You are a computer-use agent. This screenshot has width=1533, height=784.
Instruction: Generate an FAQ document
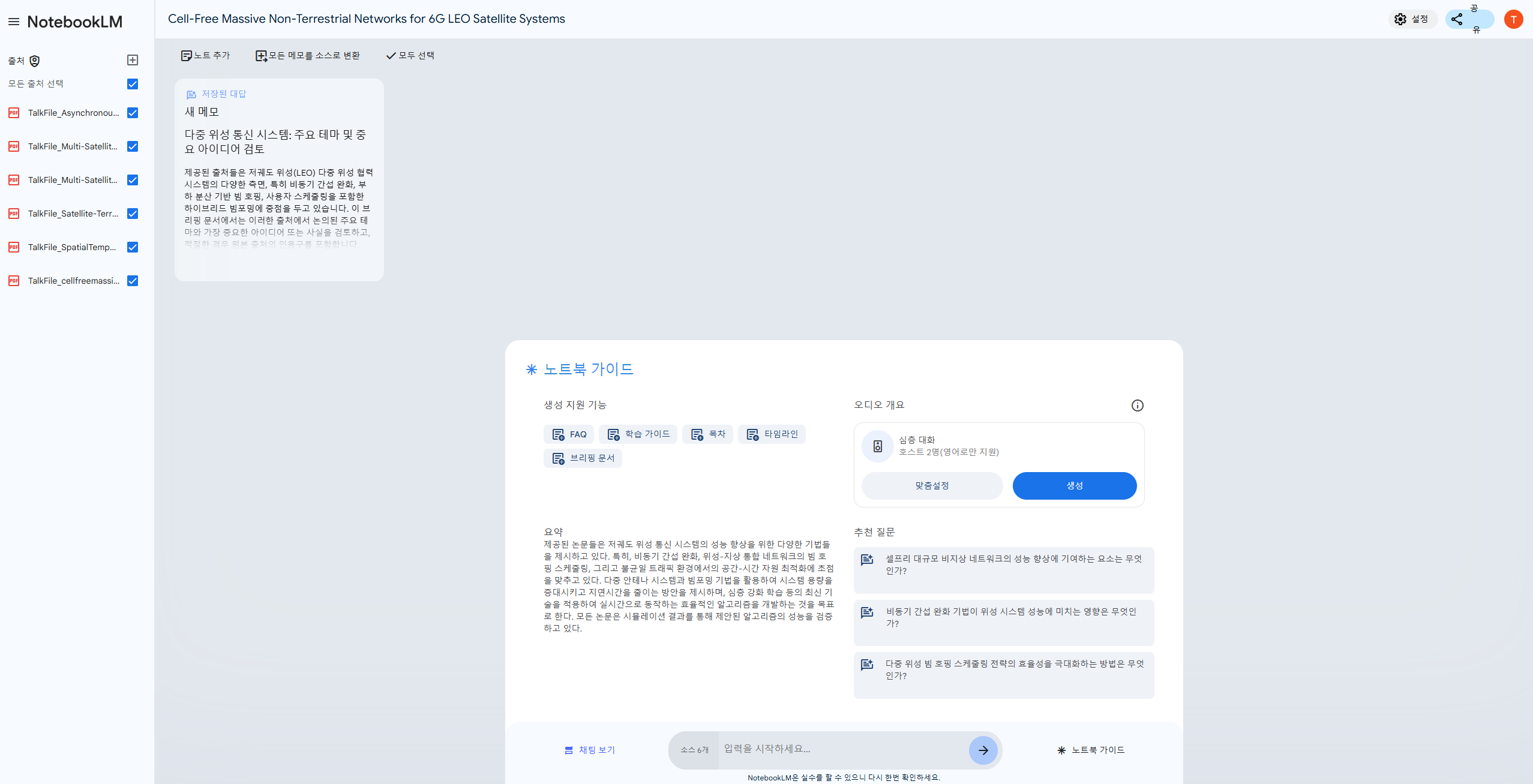569,434
